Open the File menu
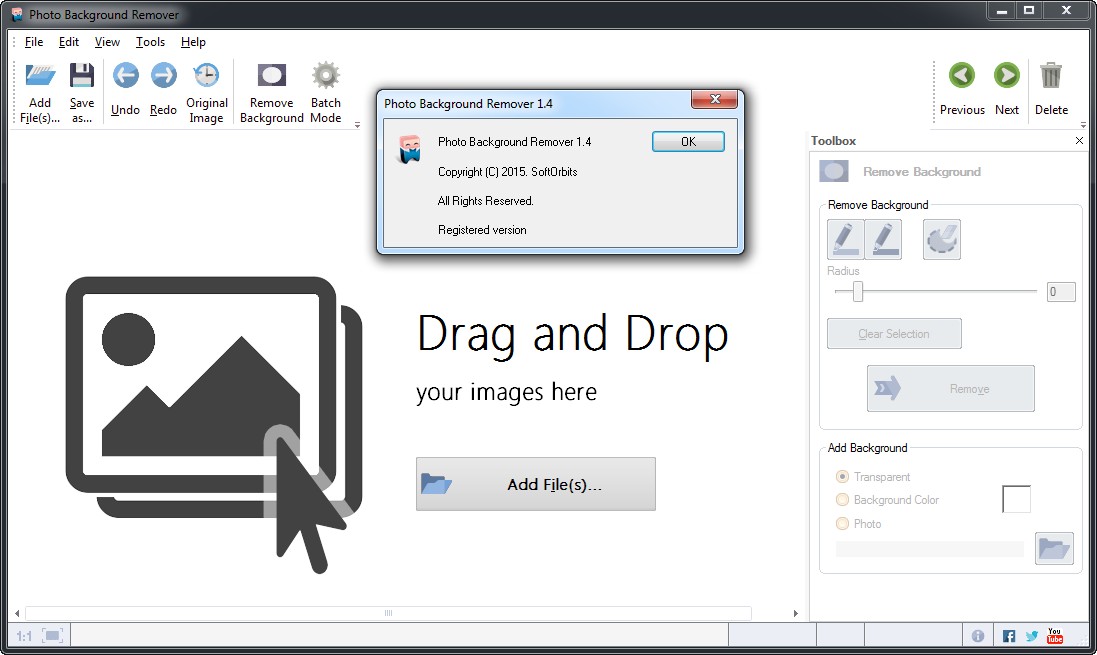The width and height of the screenshot is (1097, 655). click(x=34, y=42)
